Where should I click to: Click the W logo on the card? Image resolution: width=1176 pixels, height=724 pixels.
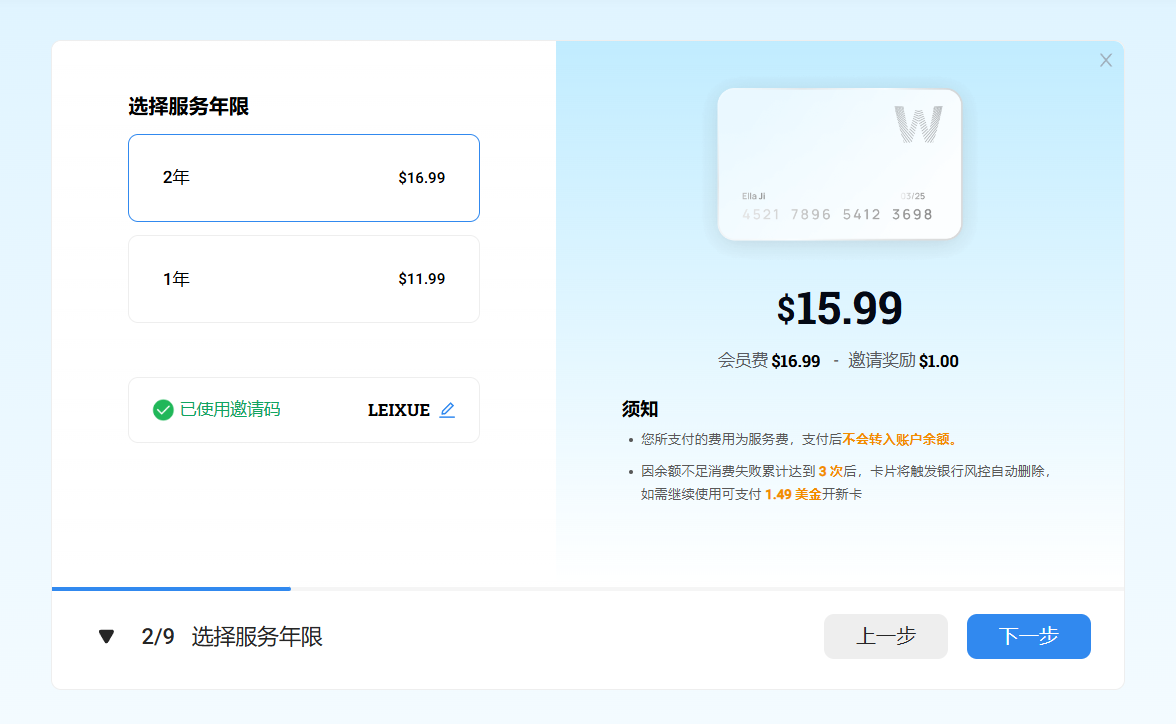(917, 124)
